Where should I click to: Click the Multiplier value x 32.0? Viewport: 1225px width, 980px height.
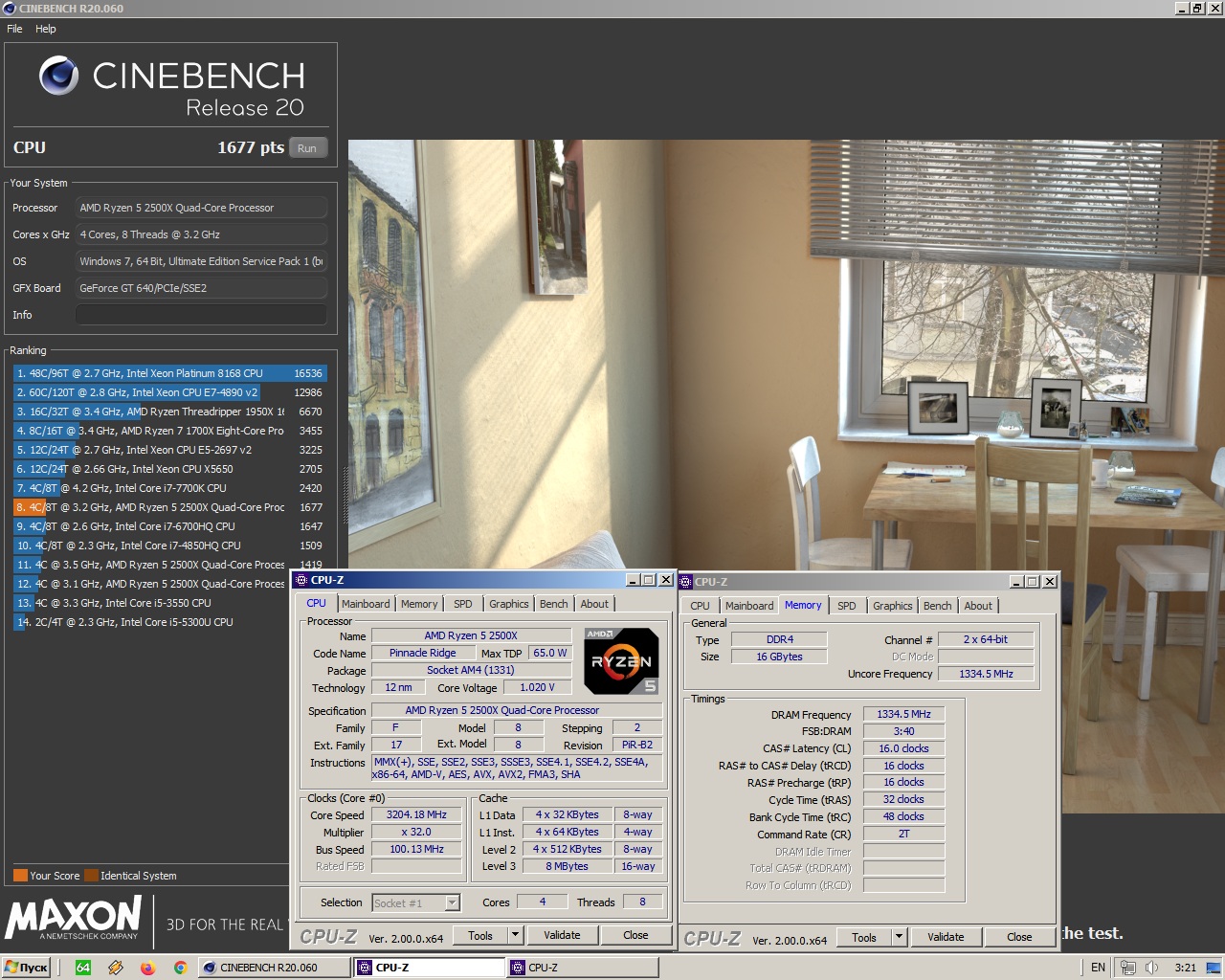(416, 832)
